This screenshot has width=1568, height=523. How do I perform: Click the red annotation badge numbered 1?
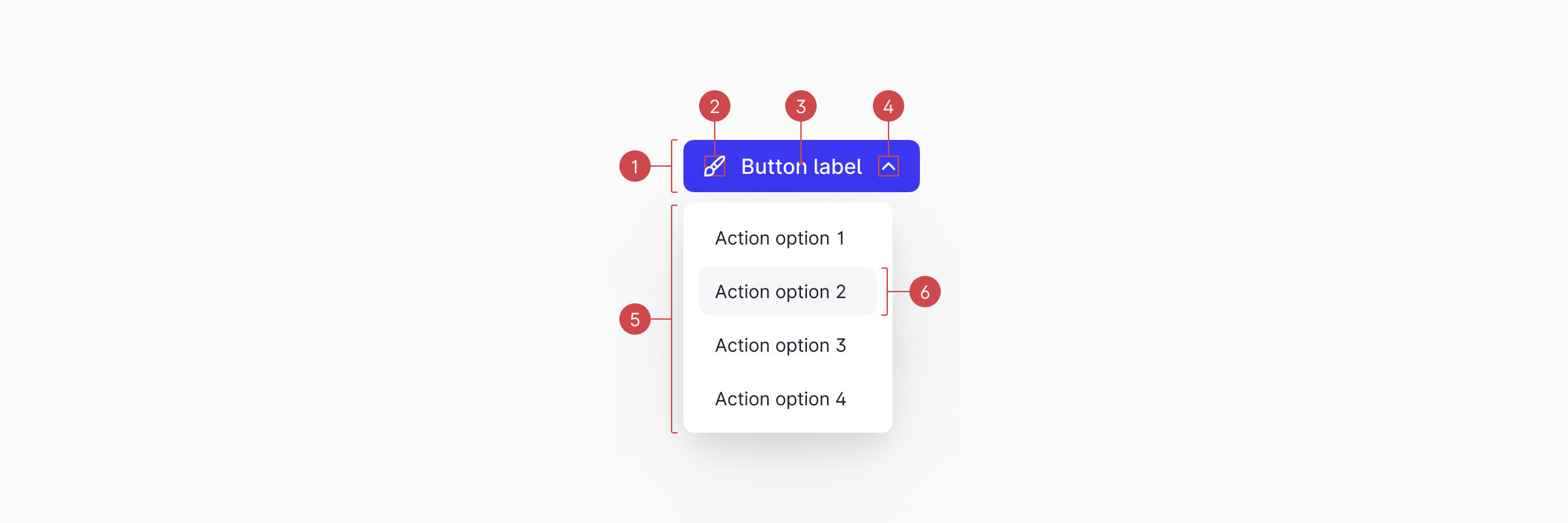click(634, 166)
